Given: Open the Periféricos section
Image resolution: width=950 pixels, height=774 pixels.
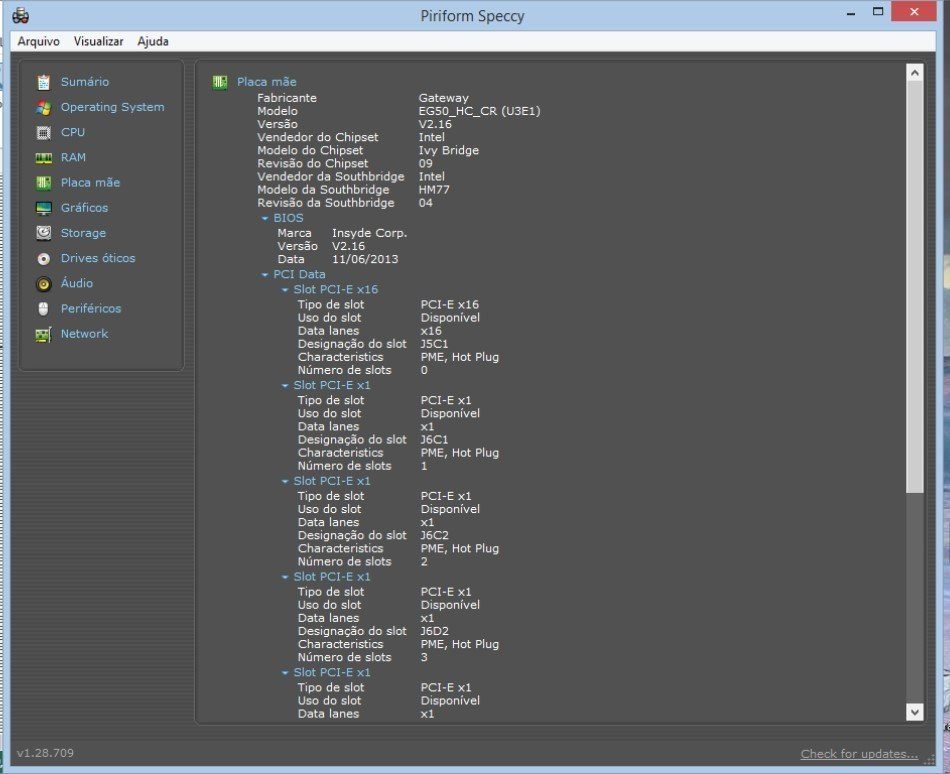Looking at the screenshot, I should (91, 308).
